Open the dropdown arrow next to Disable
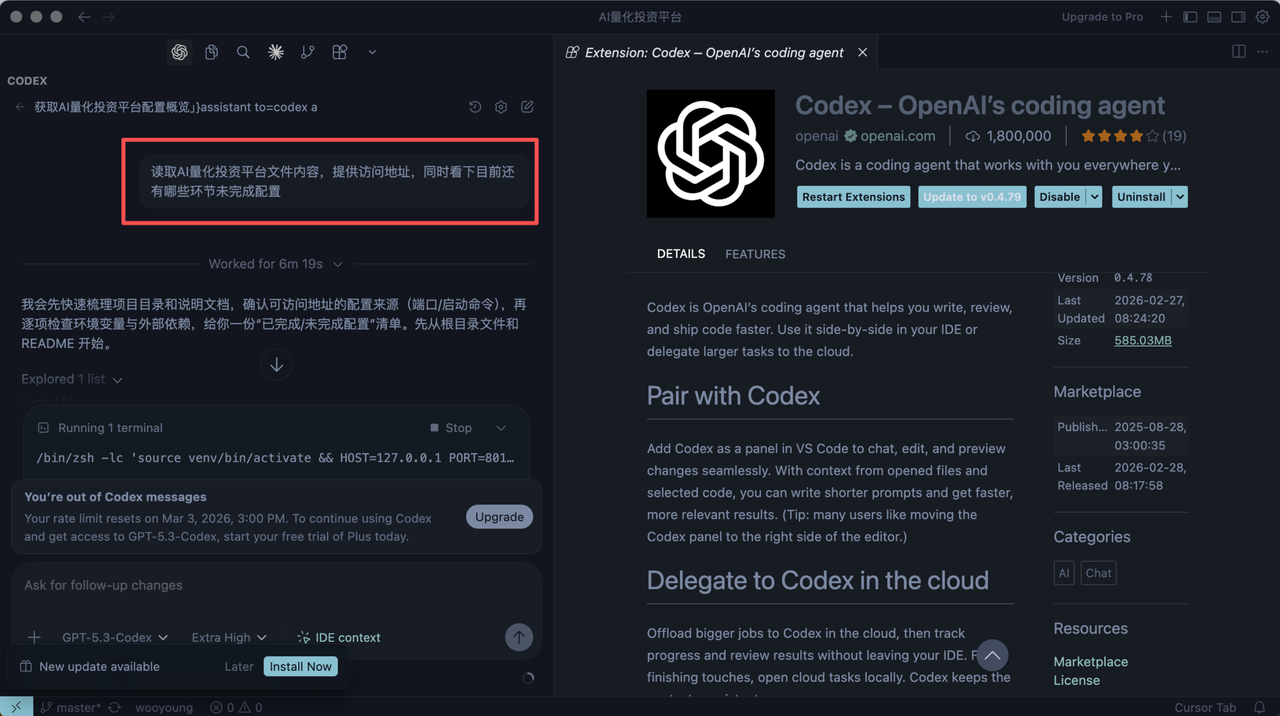Screen dimensions: 1280x716 (x=1094, y=197)
